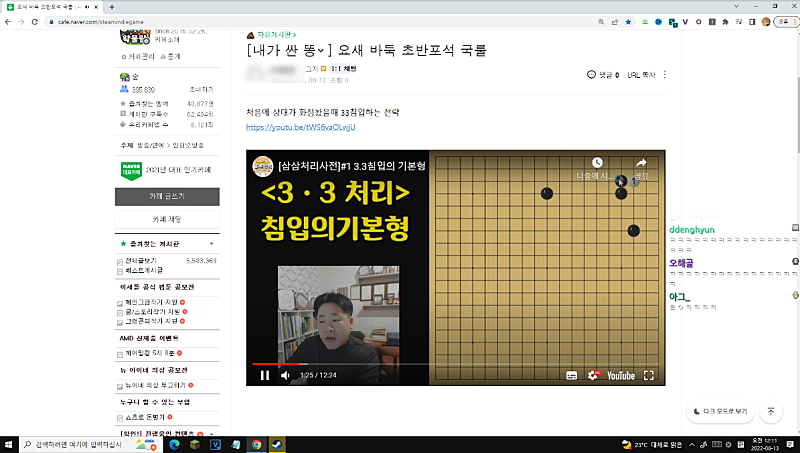
Task: Copy the post URL
Action: (x=641, y=74)
